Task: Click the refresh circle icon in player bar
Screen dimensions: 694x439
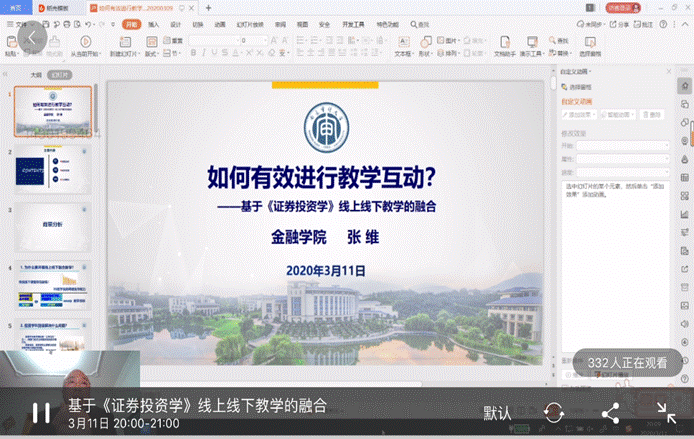Action: 554,413
